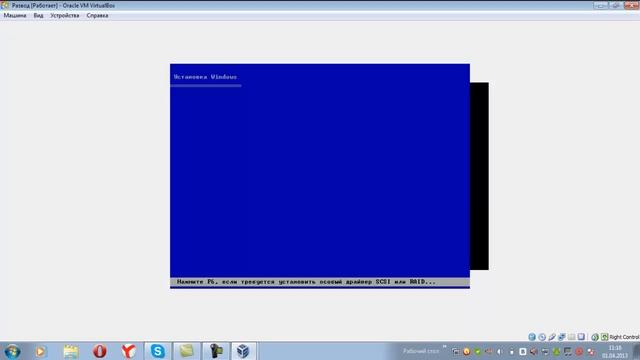Switch to the VirtualBox taskbar button
This screenshot has height=360, width=640.
[x=243, y=351]
